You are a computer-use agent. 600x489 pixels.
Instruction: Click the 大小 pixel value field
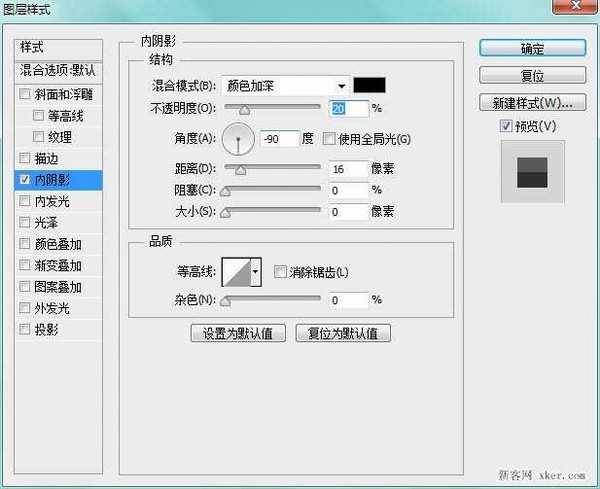[x=349, y=212]
